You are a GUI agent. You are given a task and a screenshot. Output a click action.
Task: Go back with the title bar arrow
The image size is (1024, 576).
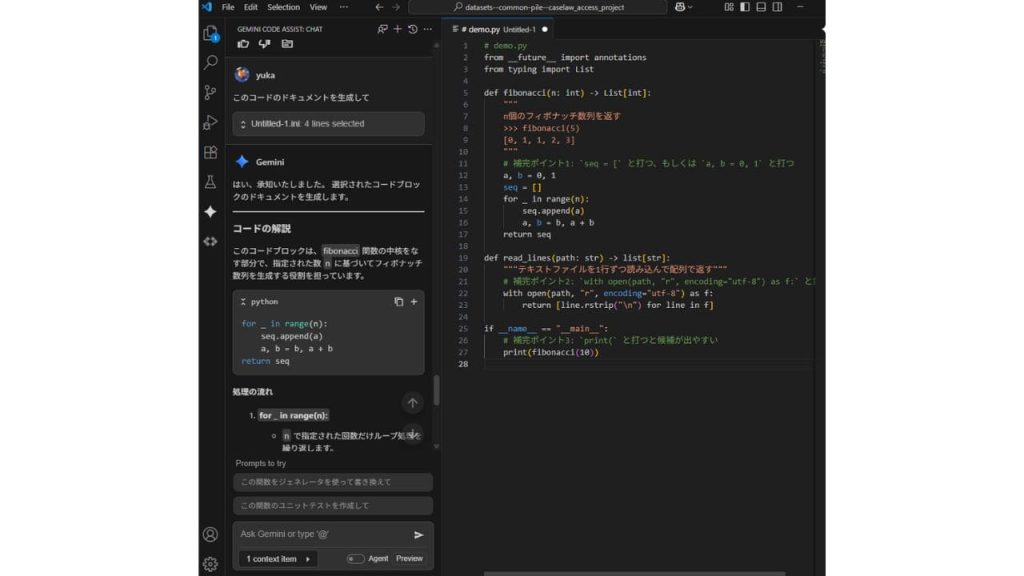(x=379, y=7)
